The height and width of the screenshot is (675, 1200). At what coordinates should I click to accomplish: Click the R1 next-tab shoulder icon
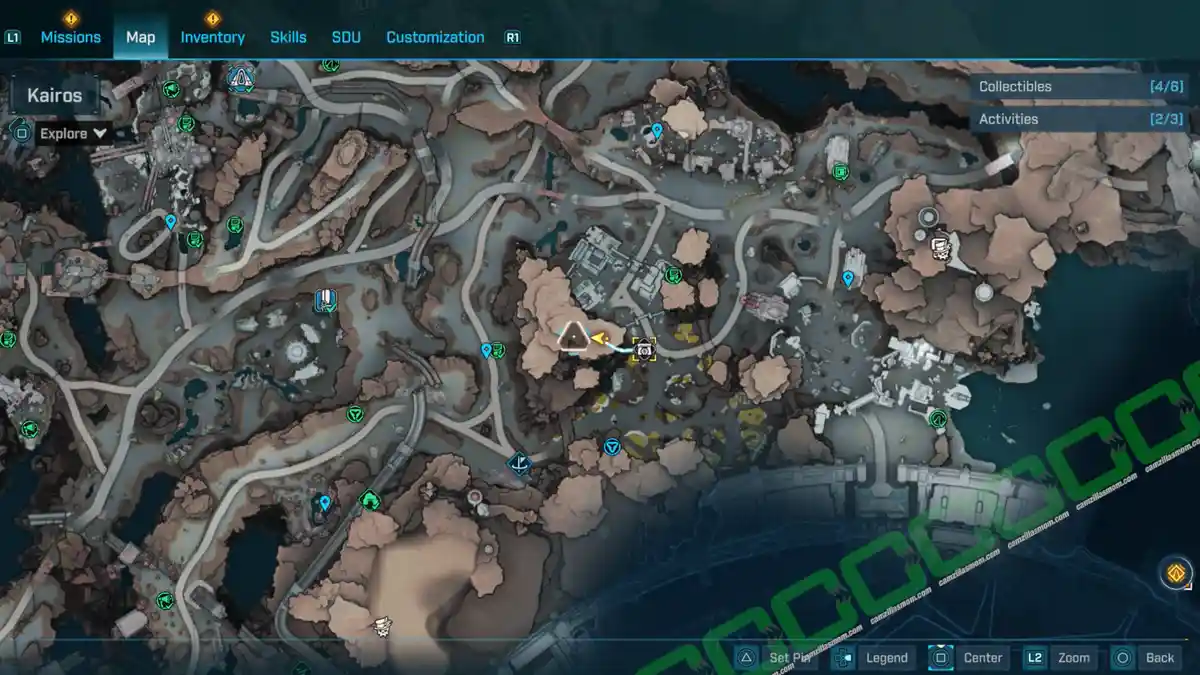click(x=512, y=38)
